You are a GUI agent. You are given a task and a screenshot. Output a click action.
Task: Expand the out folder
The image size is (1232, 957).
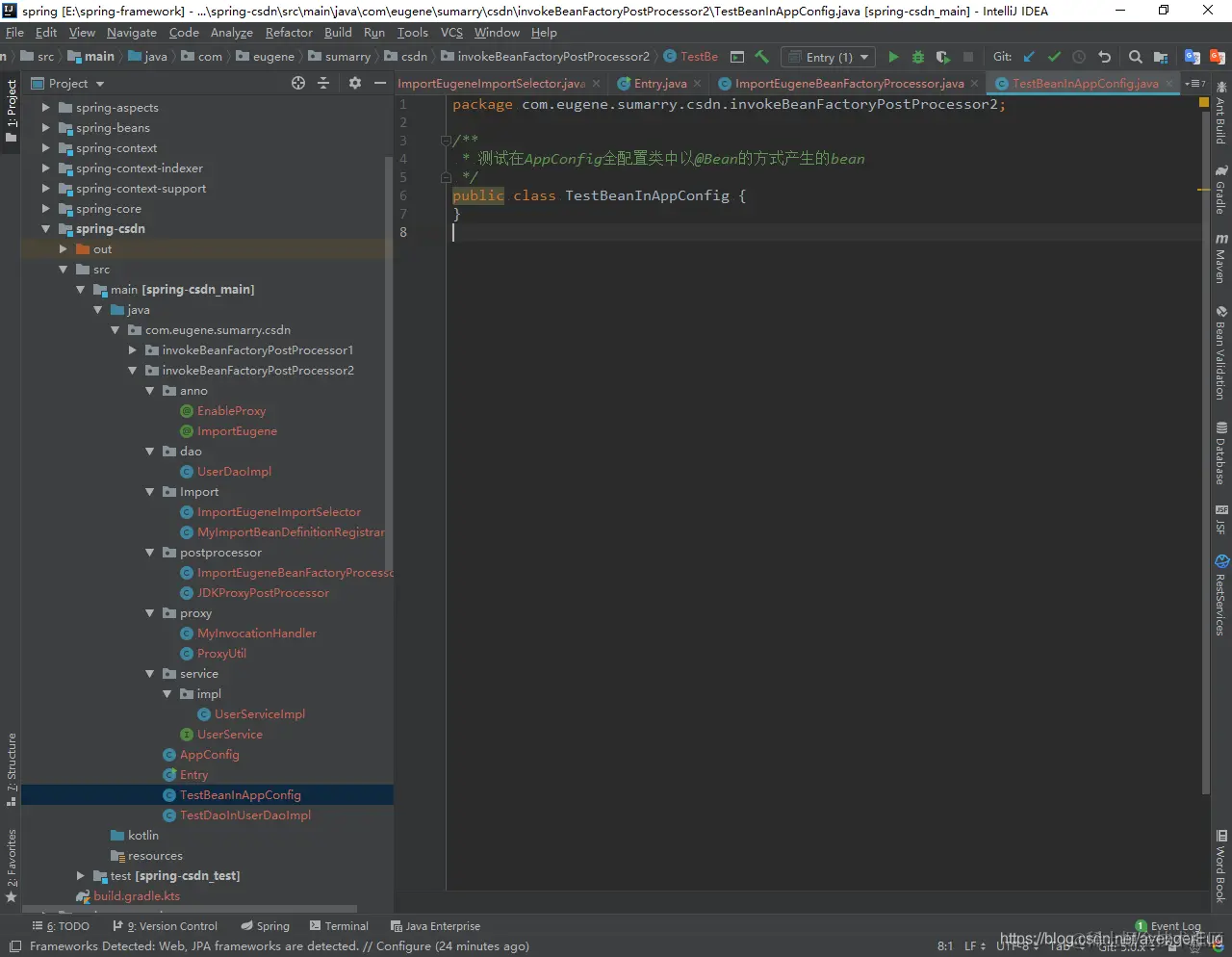[64, 248]
